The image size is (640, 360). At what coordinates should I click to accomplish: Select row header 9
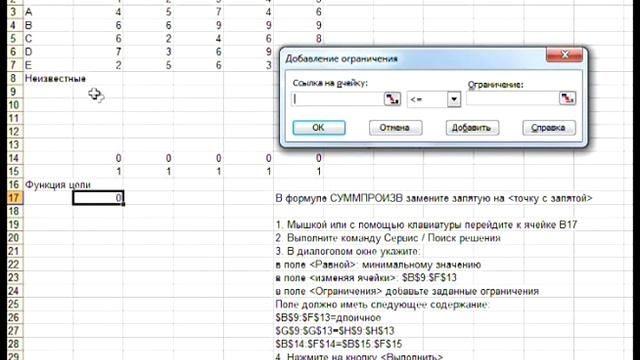14,92
